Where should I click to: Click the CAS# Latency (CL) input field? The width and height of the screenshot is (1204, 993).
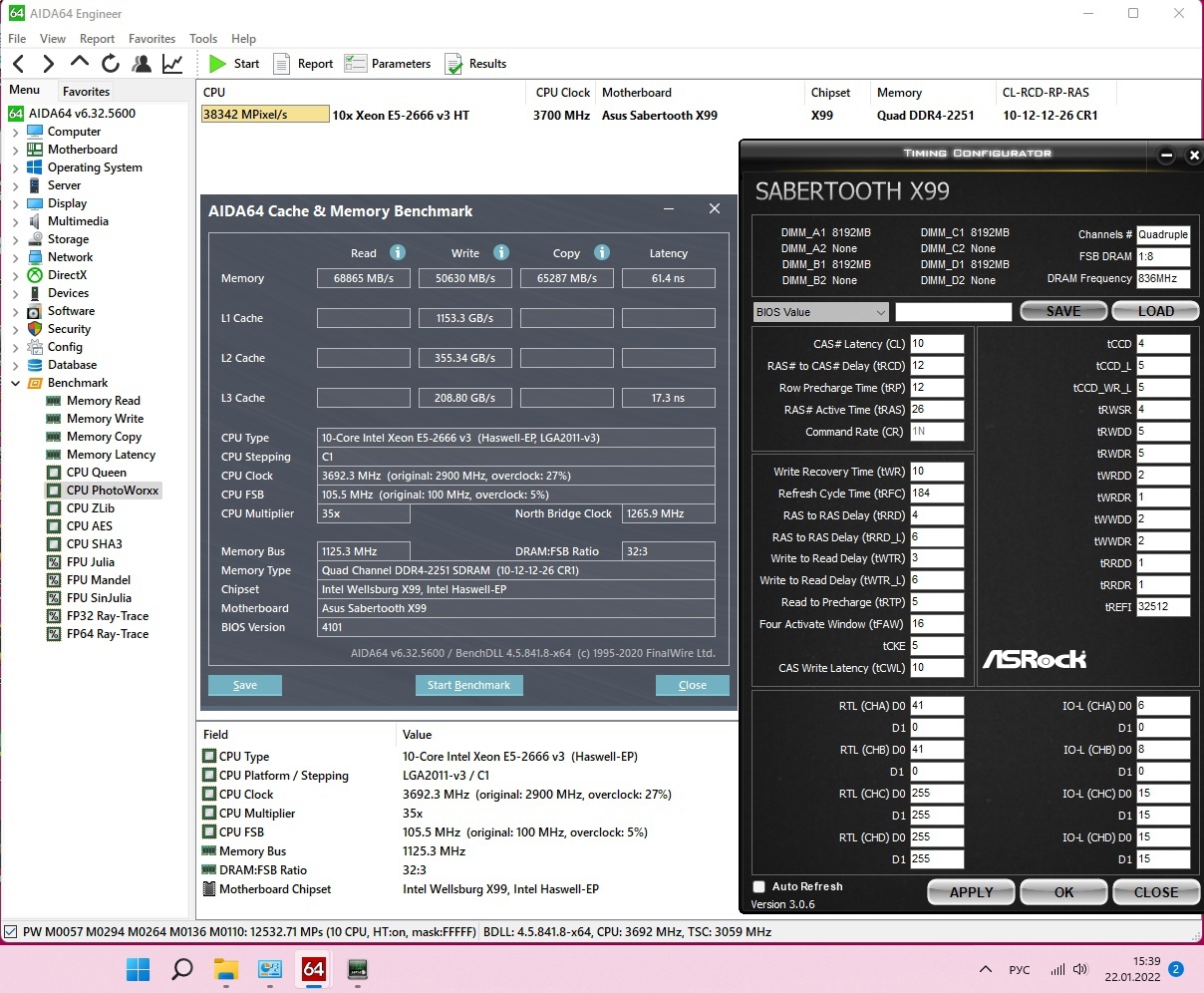point(937,344)
